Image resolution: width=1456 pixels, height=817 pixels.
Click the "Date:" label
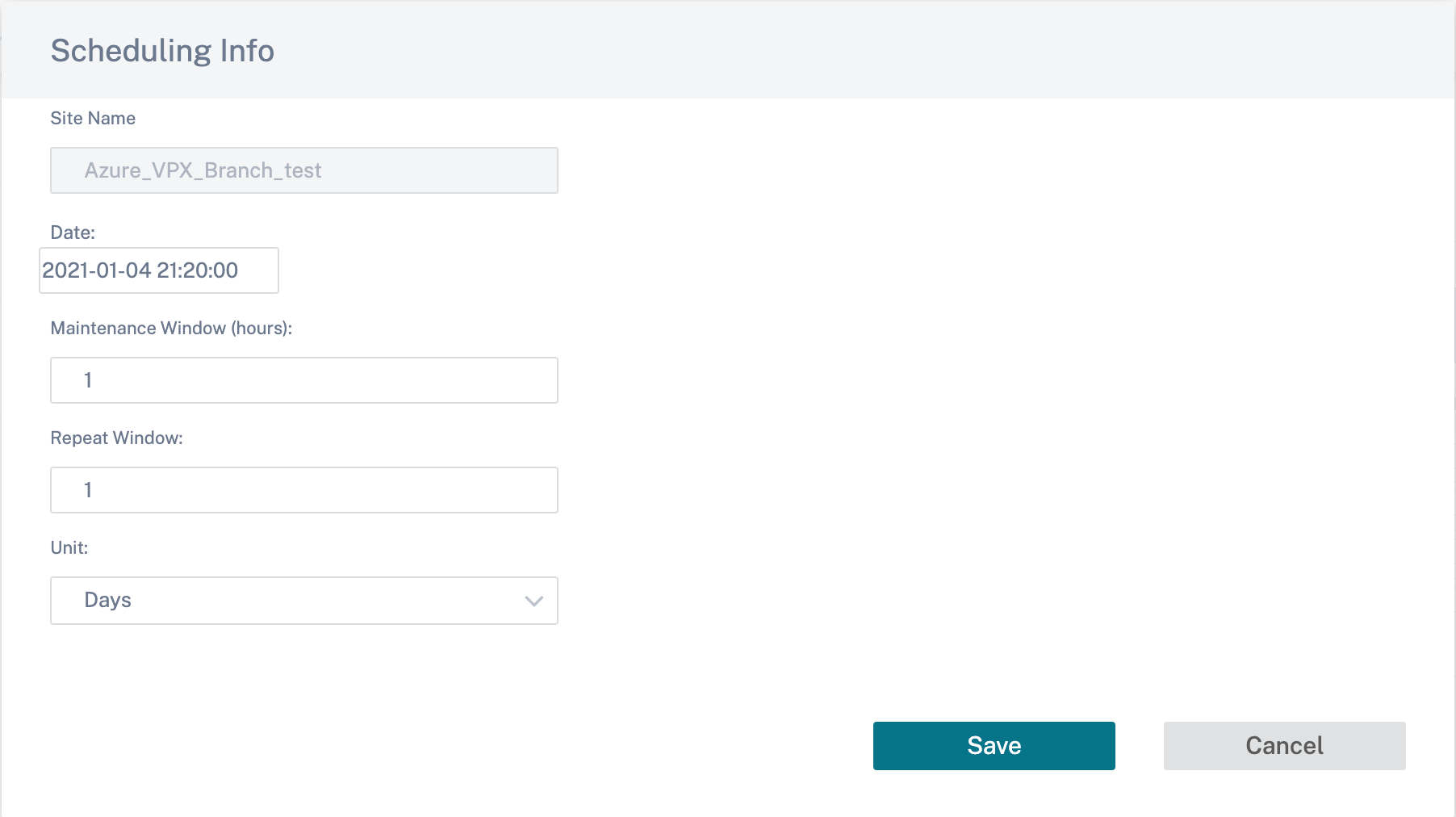coord(73,233)
